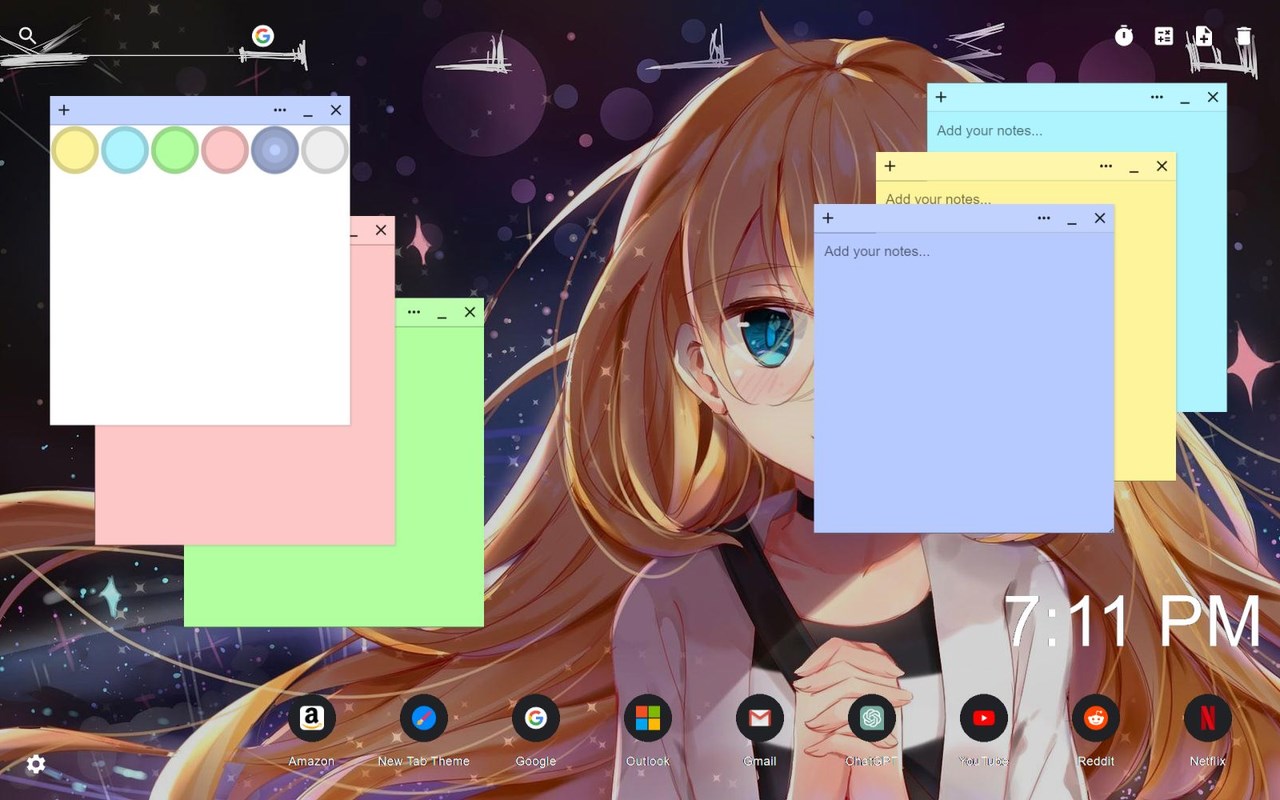Create a new sticky note from the top toolbar

click(1204, 36)
